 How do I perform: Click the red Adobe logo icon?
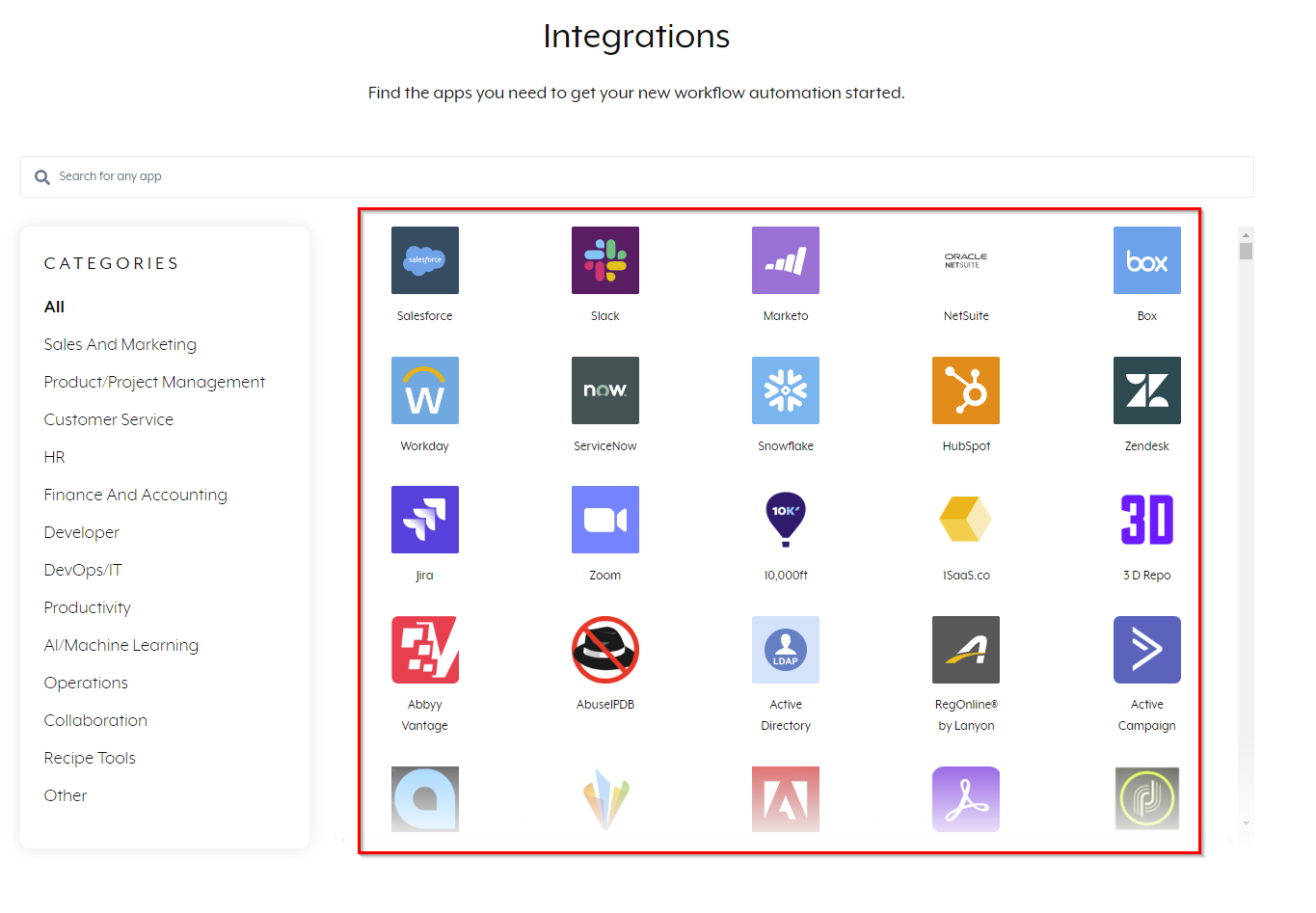point(785,799)
